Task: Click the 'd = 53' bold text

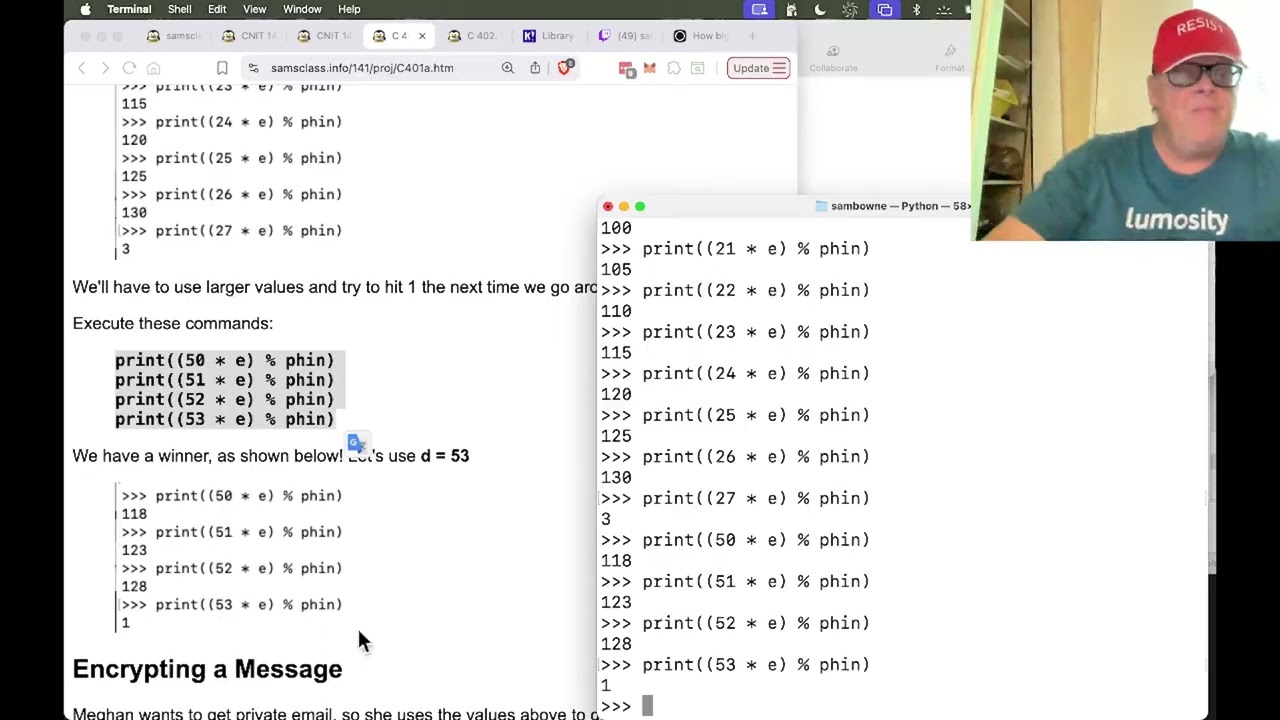Action: click(445, 456)
